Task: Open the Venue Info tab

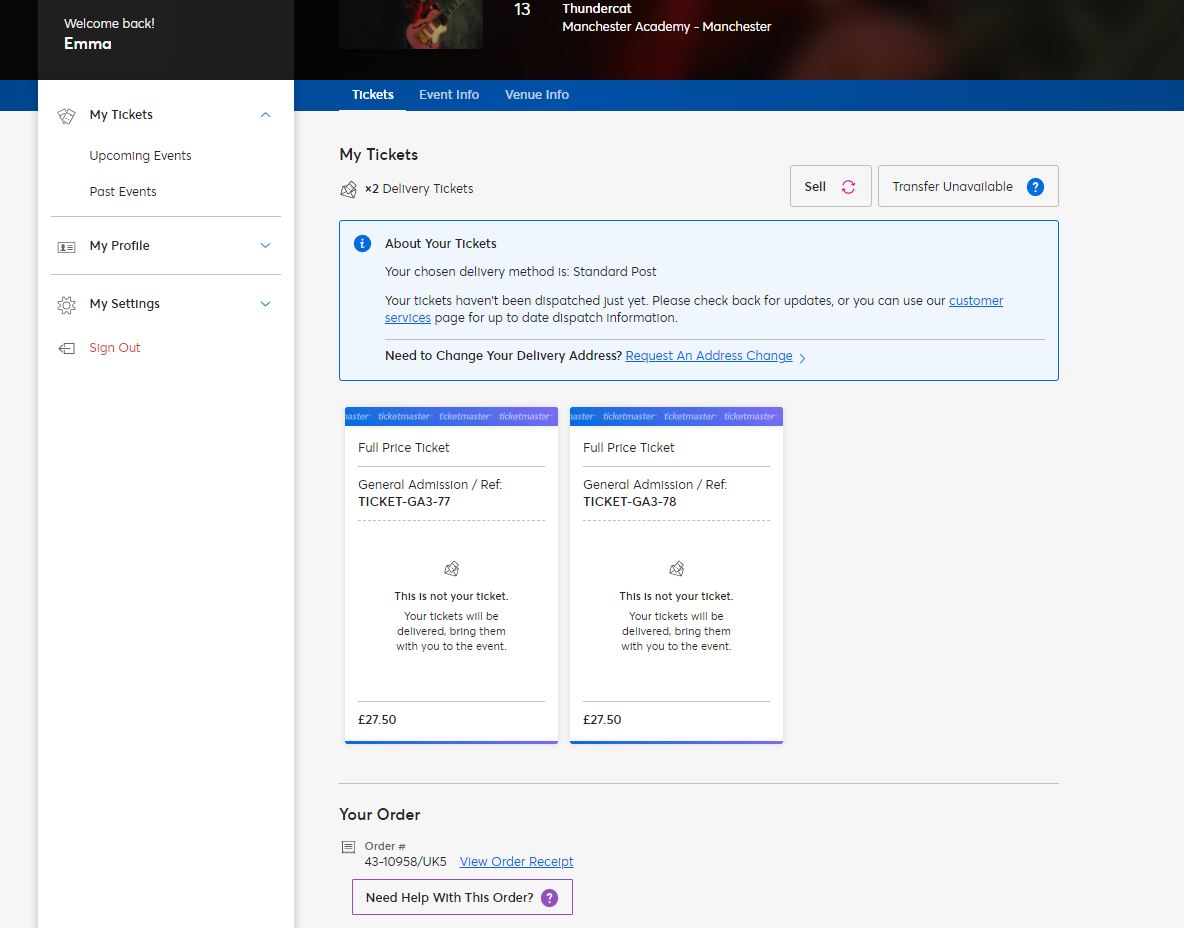Action: [537, 95]
